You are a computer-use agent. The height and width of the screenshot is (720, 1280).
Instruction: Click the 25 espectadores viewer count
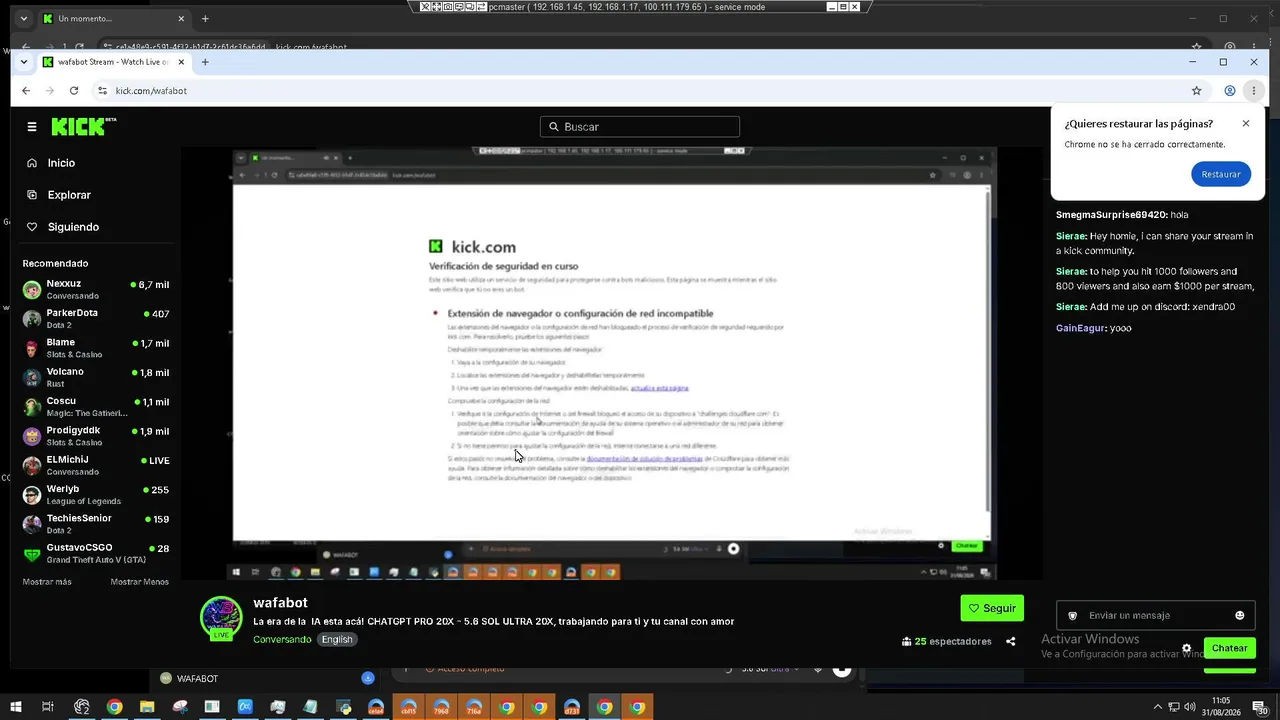click(946, 641)
